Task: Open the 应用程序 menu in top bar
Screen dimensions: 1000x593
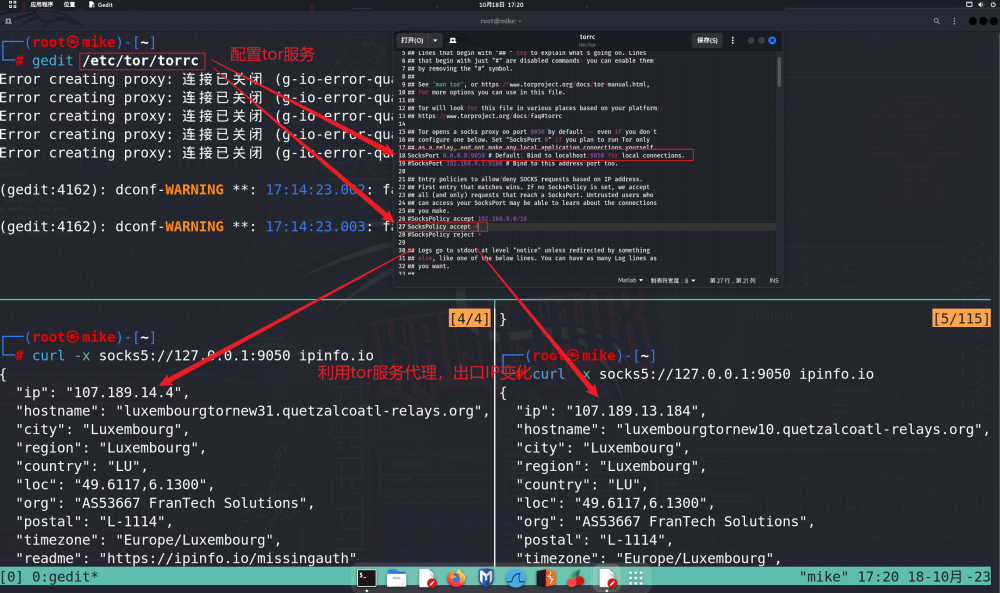Action: (41, 4)
